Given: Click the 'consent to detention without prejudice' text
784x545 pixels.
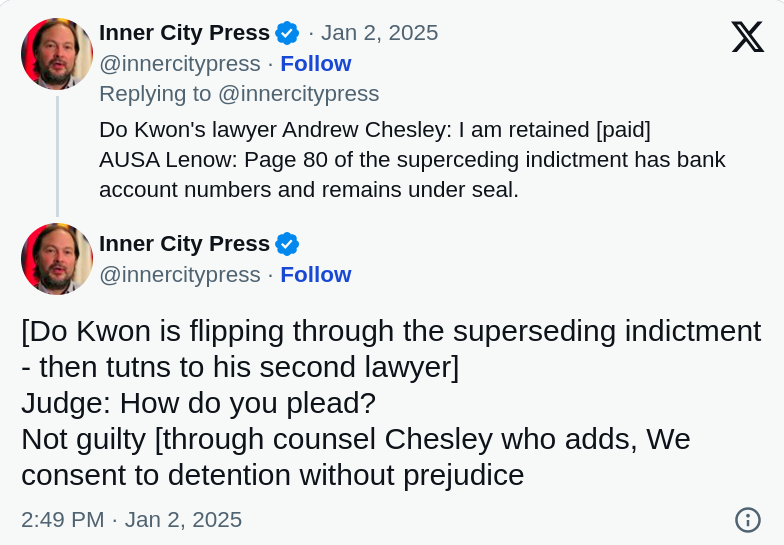Looking at the screenshot, I should (272, 475).
